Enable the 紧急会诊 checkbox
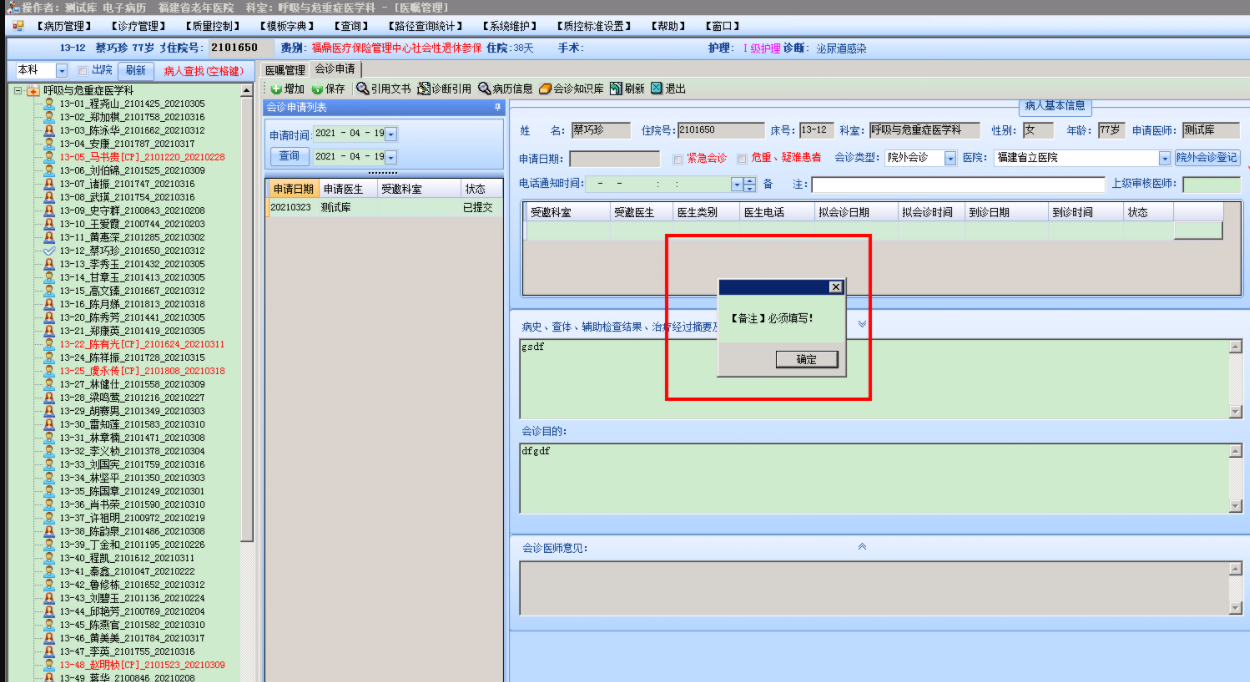Screen dimensions: 1250x682 tap(678, 158)
